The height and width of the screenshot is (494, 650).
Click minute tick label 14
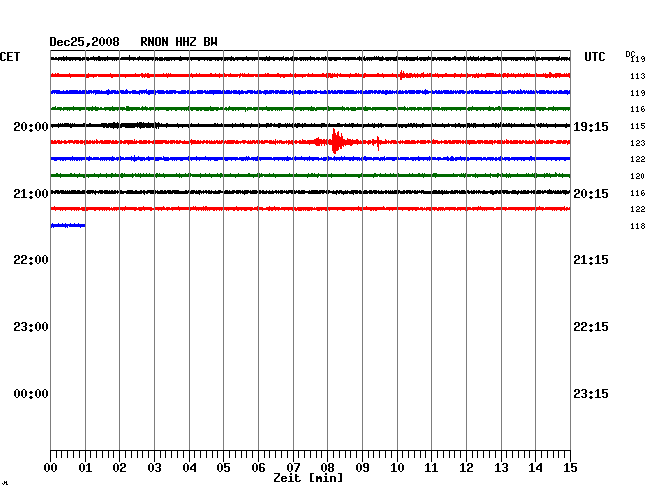point(535,468)
